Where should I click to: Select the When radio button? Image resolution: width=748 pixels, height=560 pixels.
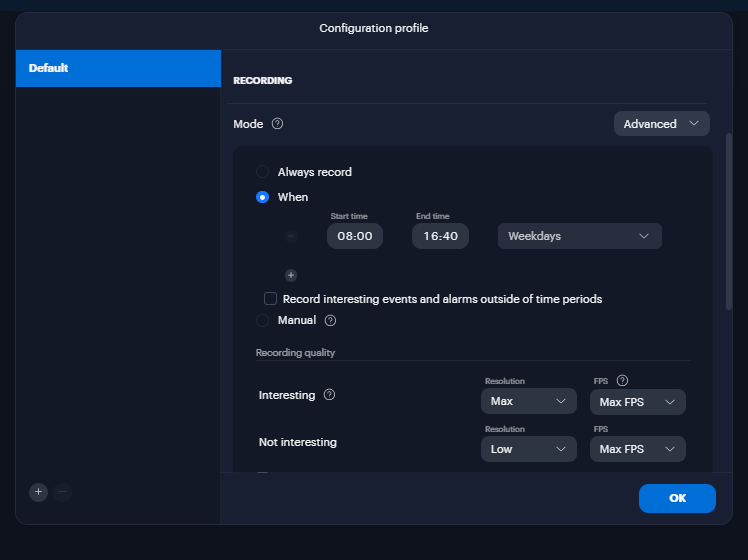pos(262,197)
